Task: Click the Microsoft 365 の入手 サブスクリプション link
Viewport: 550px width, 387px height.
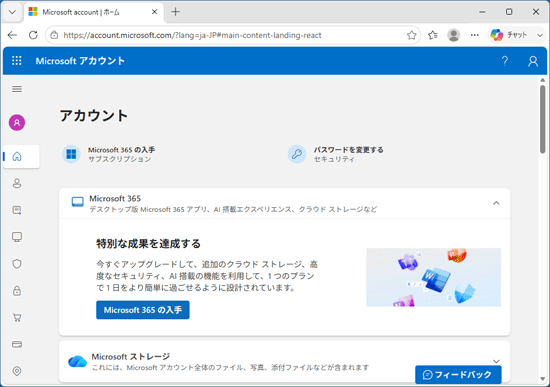Action: coord(121,154)
